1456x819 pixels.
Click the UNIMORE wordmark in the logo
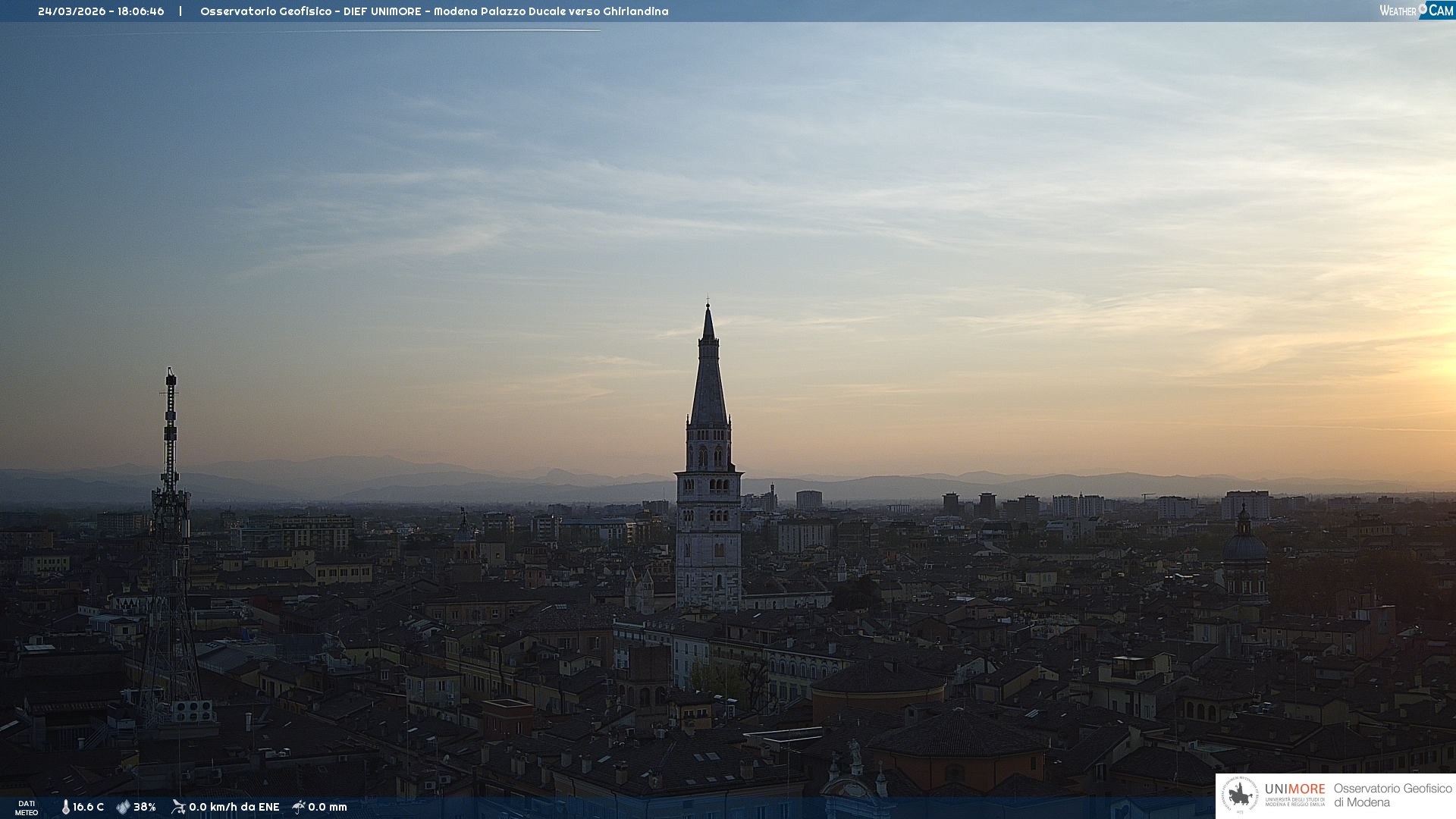coord(1294,789)
